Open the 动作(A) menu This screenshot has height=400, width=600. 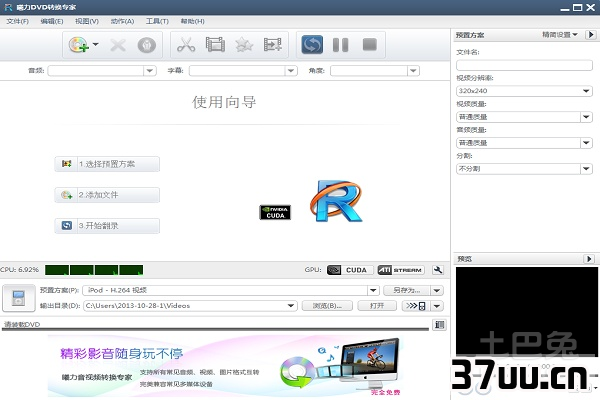122,21
